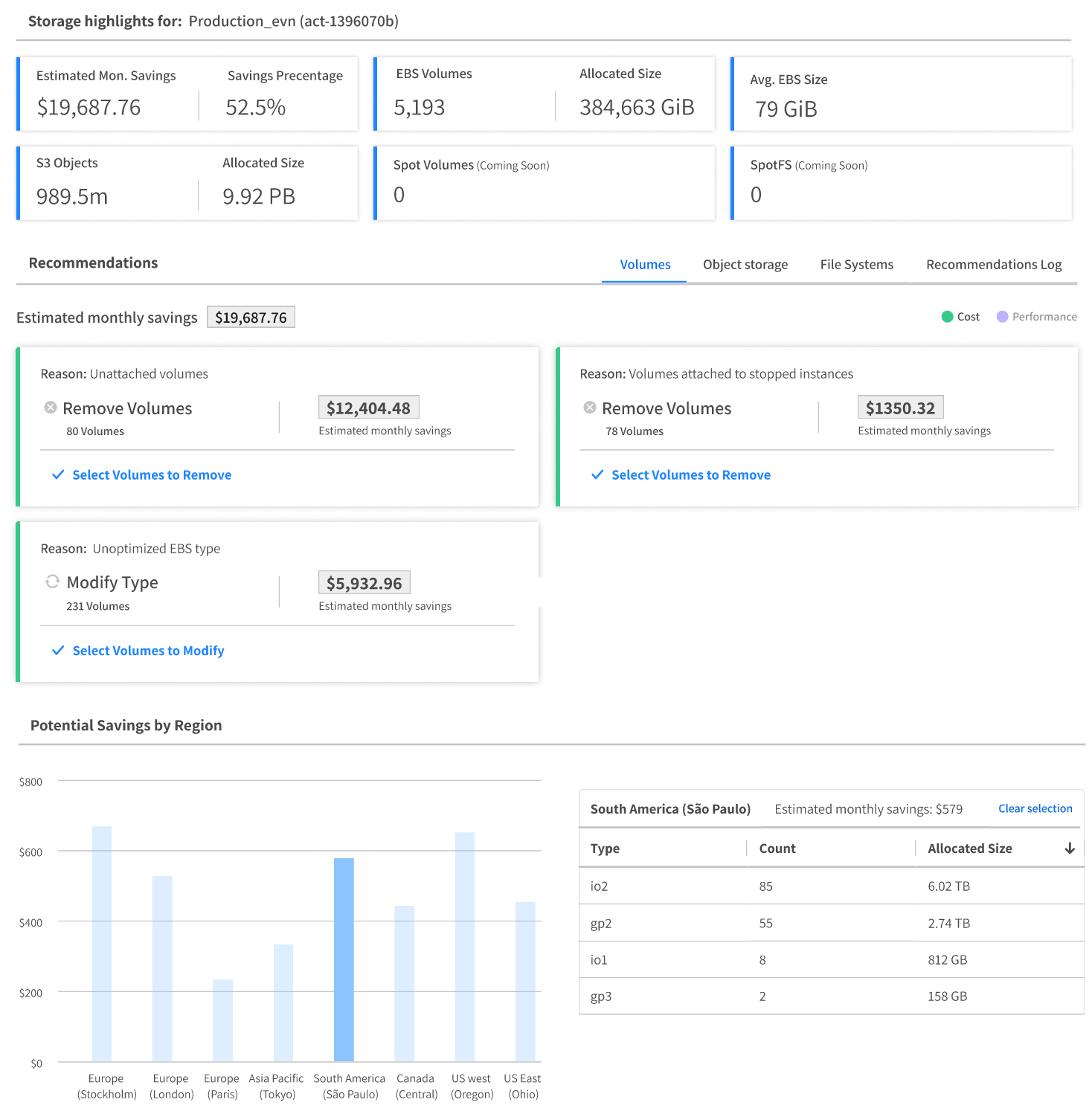Click the sort arrow in Allocated Size column
Viewport: 1092px width, 1114px height.
pos(1070,849)
